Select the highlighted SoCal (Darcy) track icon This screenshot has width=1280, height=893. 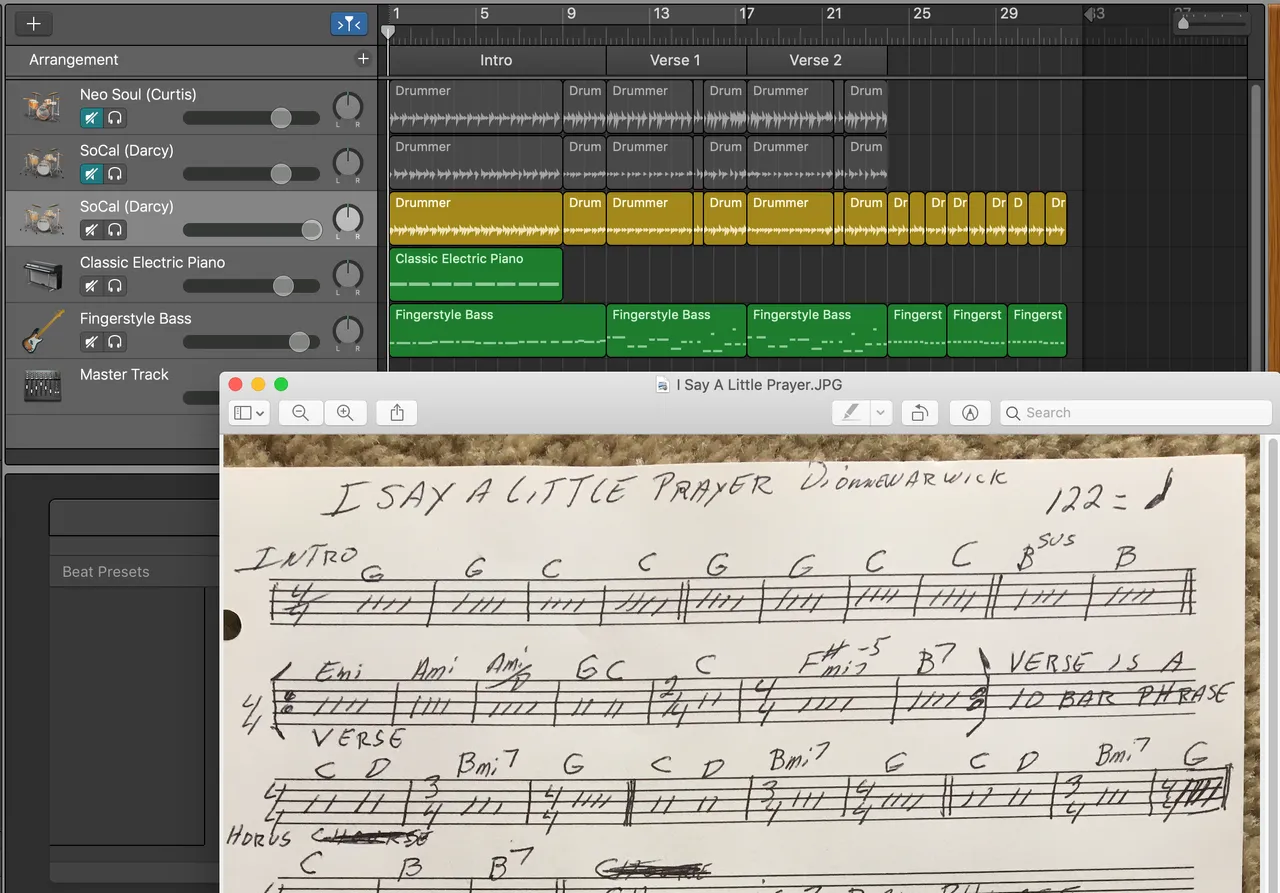[42, 219]
